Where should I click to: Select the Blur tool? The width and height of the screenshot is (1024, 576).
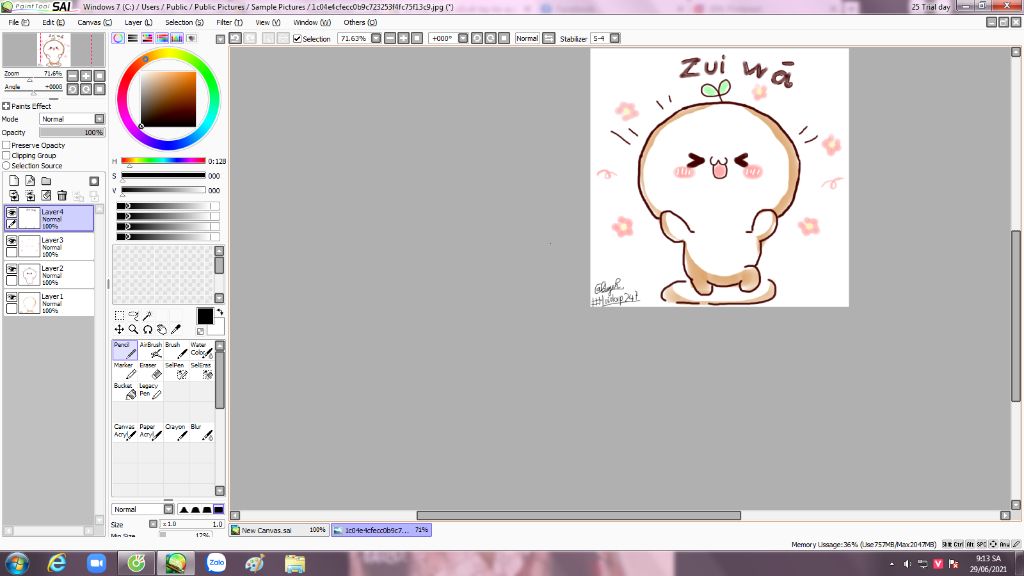[201, 432]
